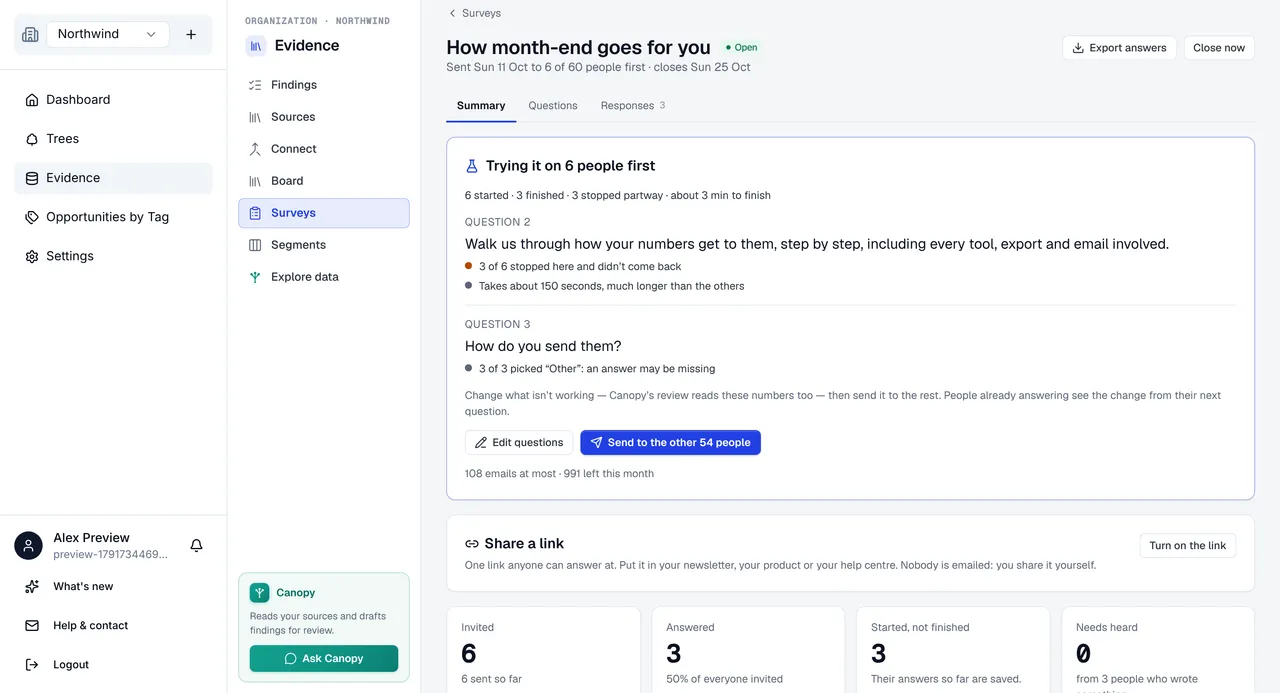Screen dimensions: 1280x693
Task: Click the Open status badge
Action: 742,47
